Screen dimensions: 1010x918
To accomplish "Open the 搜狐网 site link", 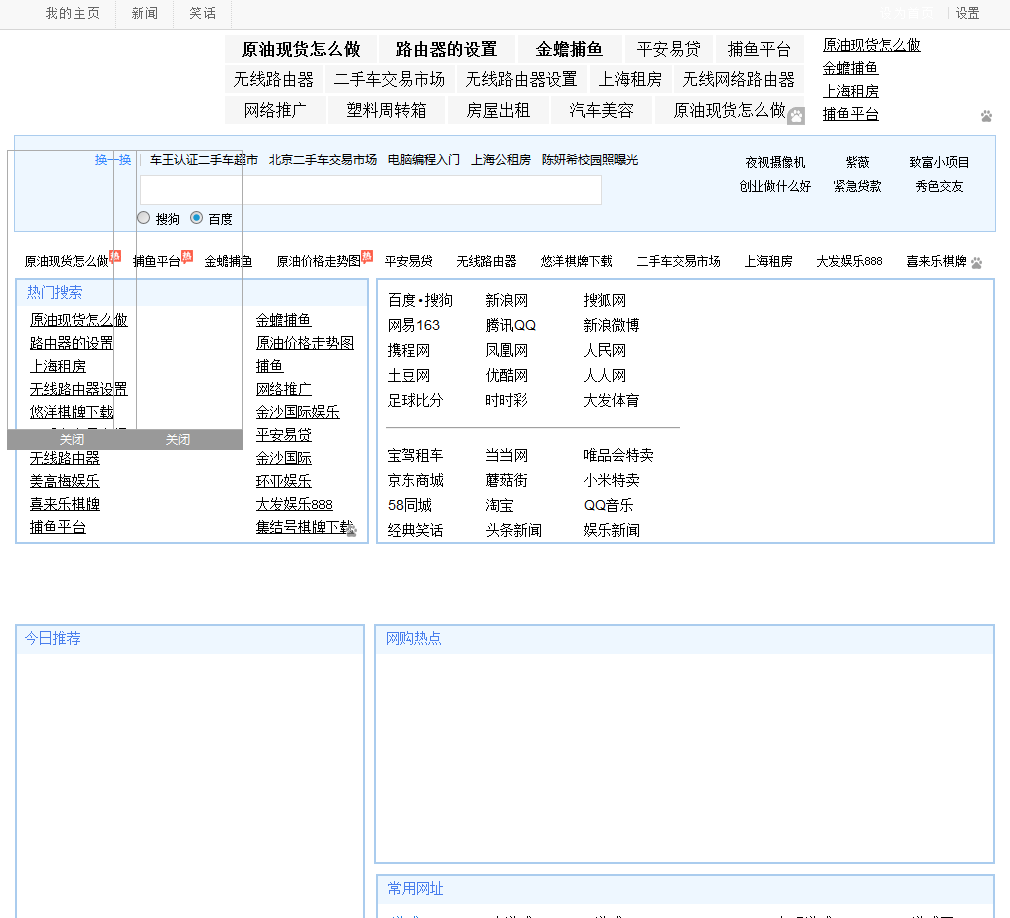I will click(604, 300).
